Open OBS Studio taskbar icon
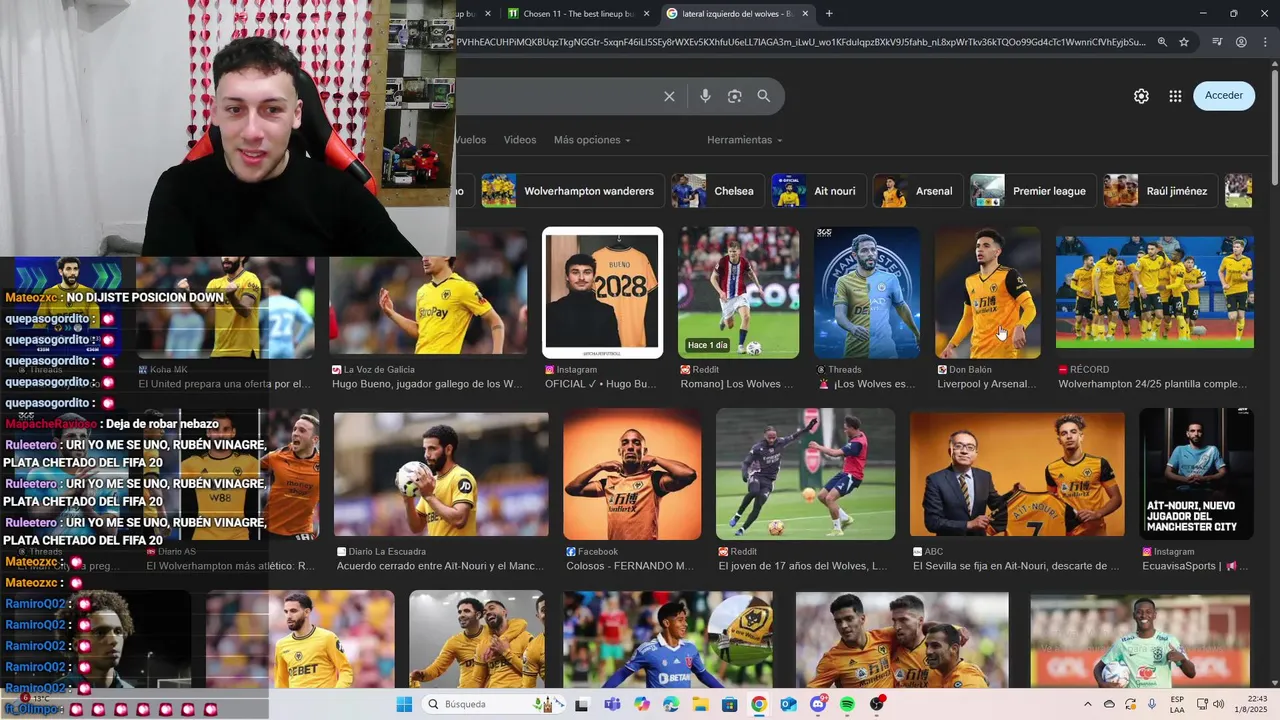Screen dimensions: 1280x720 coord(877,704)
